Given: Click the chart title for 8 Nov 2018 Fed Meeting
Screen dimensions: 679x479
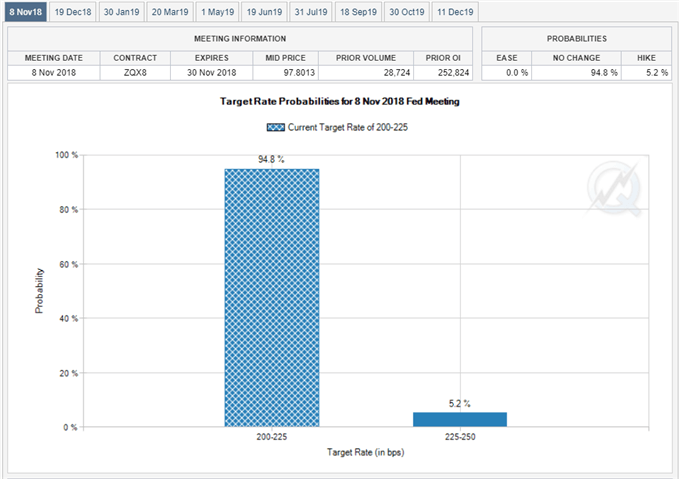Looking at the screenshot, I should pyautogui.click(x=340, y=101).
